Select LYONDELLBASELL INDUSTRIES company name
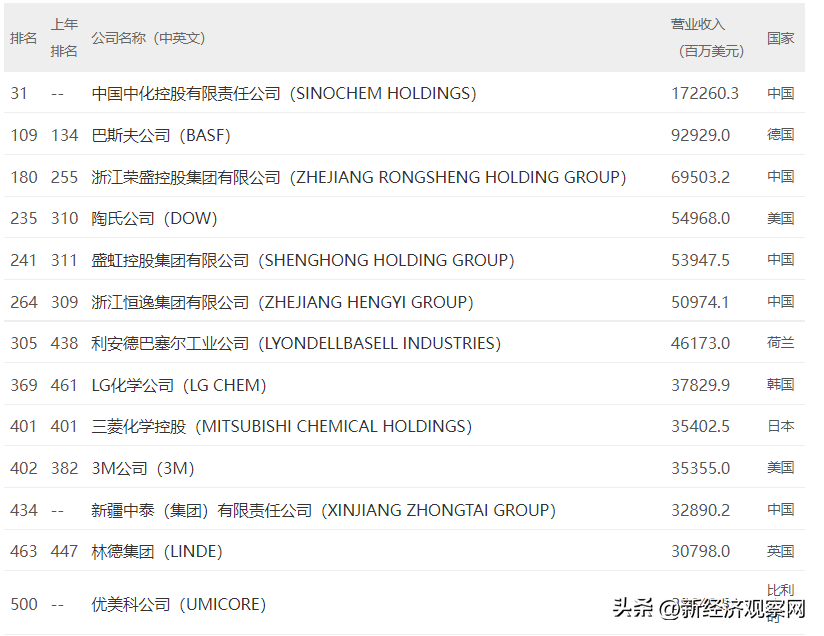 (x=296, y=343)
